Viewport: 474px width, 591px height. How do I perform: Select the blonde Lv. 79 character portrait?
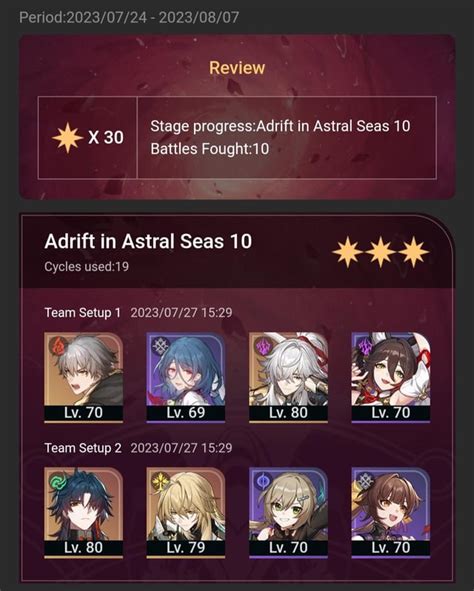click(x=186, y=513)
